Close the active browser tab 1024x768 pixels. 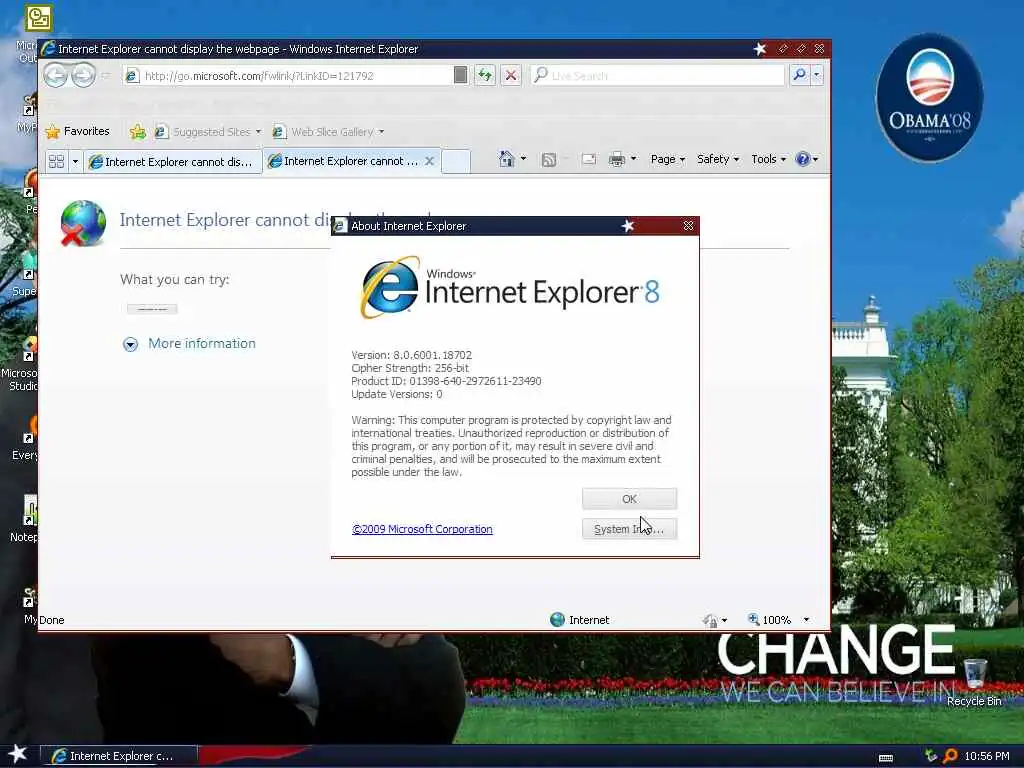point(430,161)
